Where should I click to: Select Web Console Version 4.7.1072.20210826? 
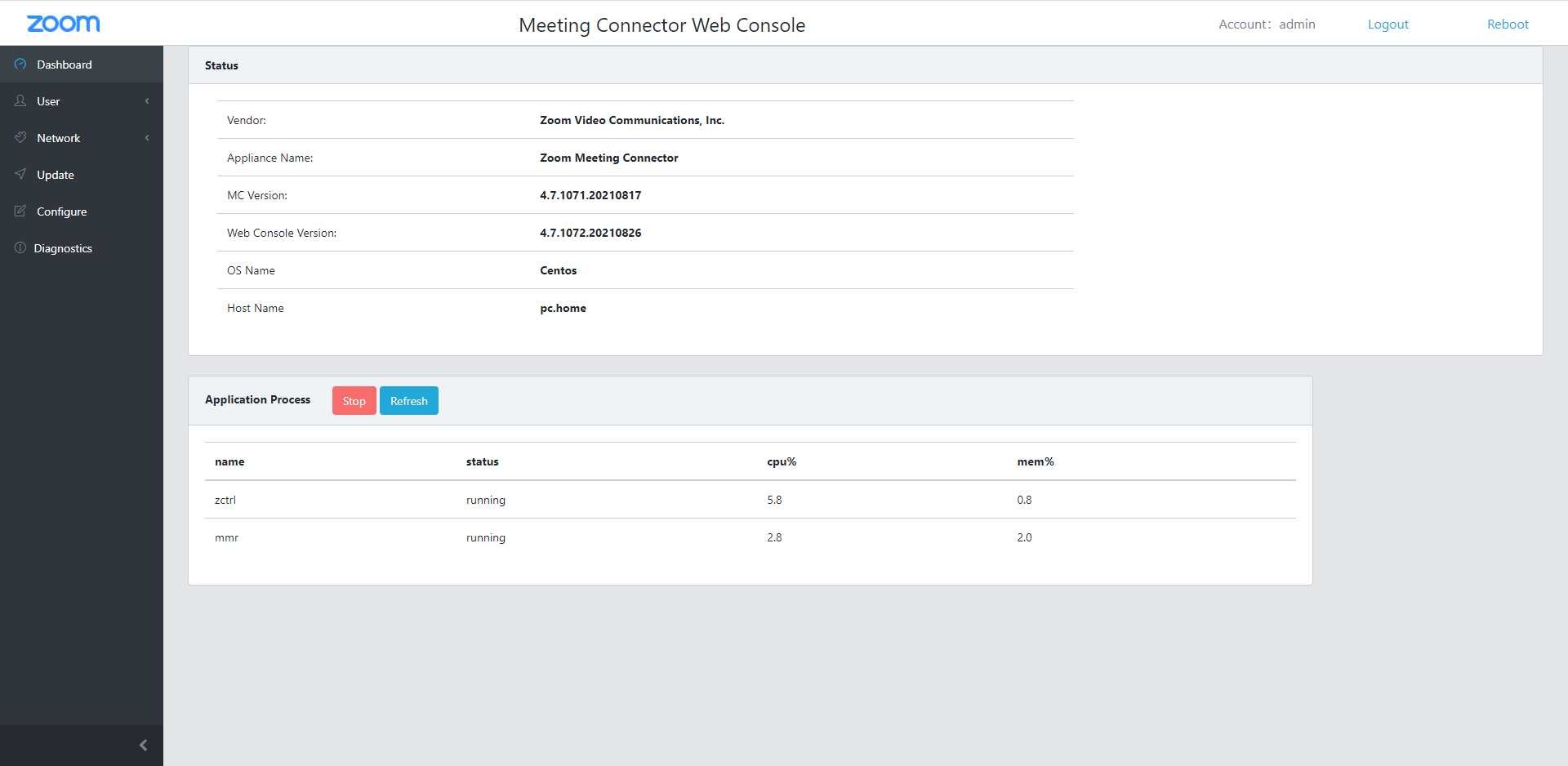(x=590, y=233)
